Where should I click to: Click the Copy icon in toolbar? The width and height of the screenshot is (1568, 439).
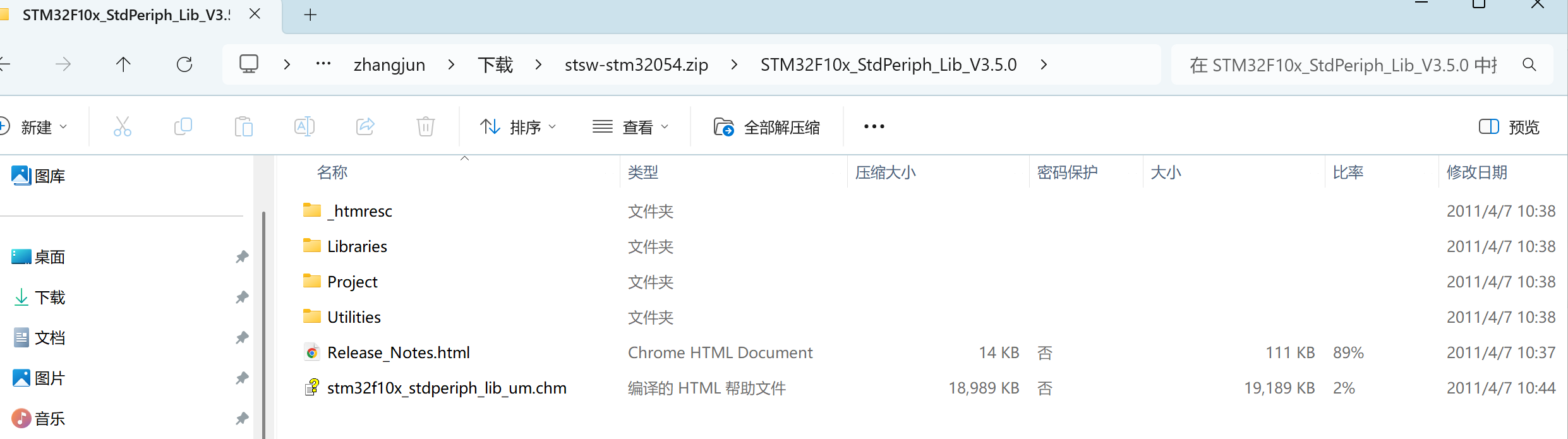(183, 127)
